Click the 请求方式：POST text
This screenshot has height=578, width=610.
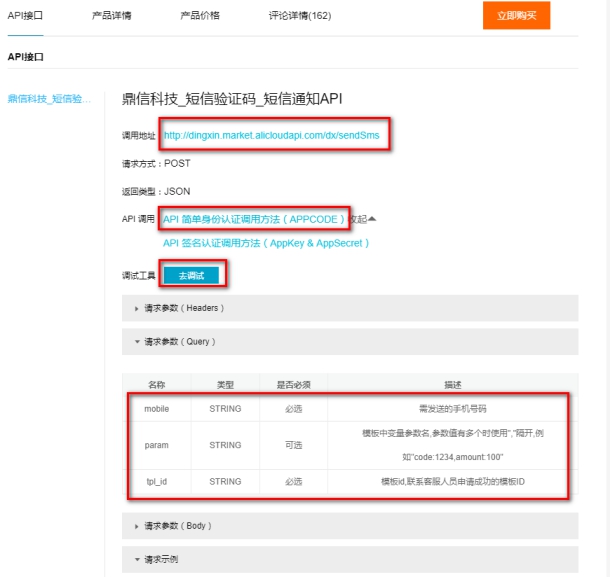[156, 163]
